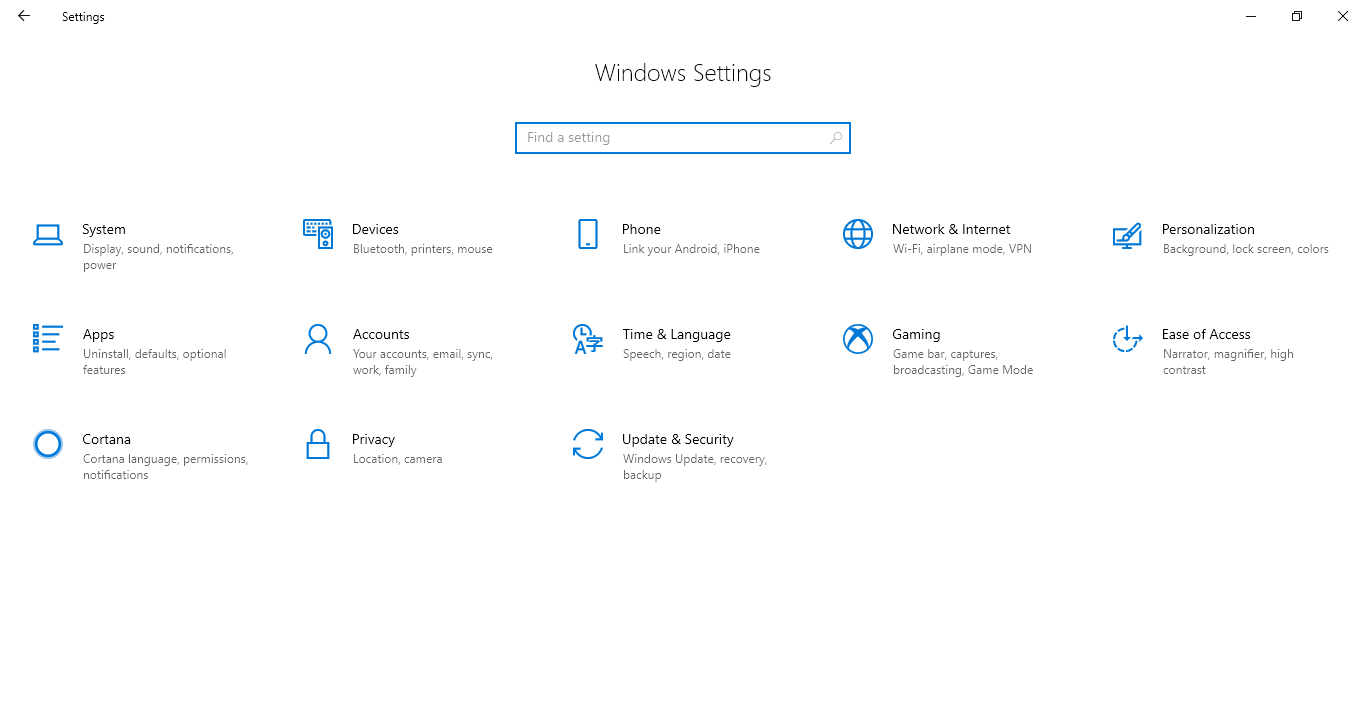
Task: Click the search magnifier icon
Action: (x=836, y=138)
